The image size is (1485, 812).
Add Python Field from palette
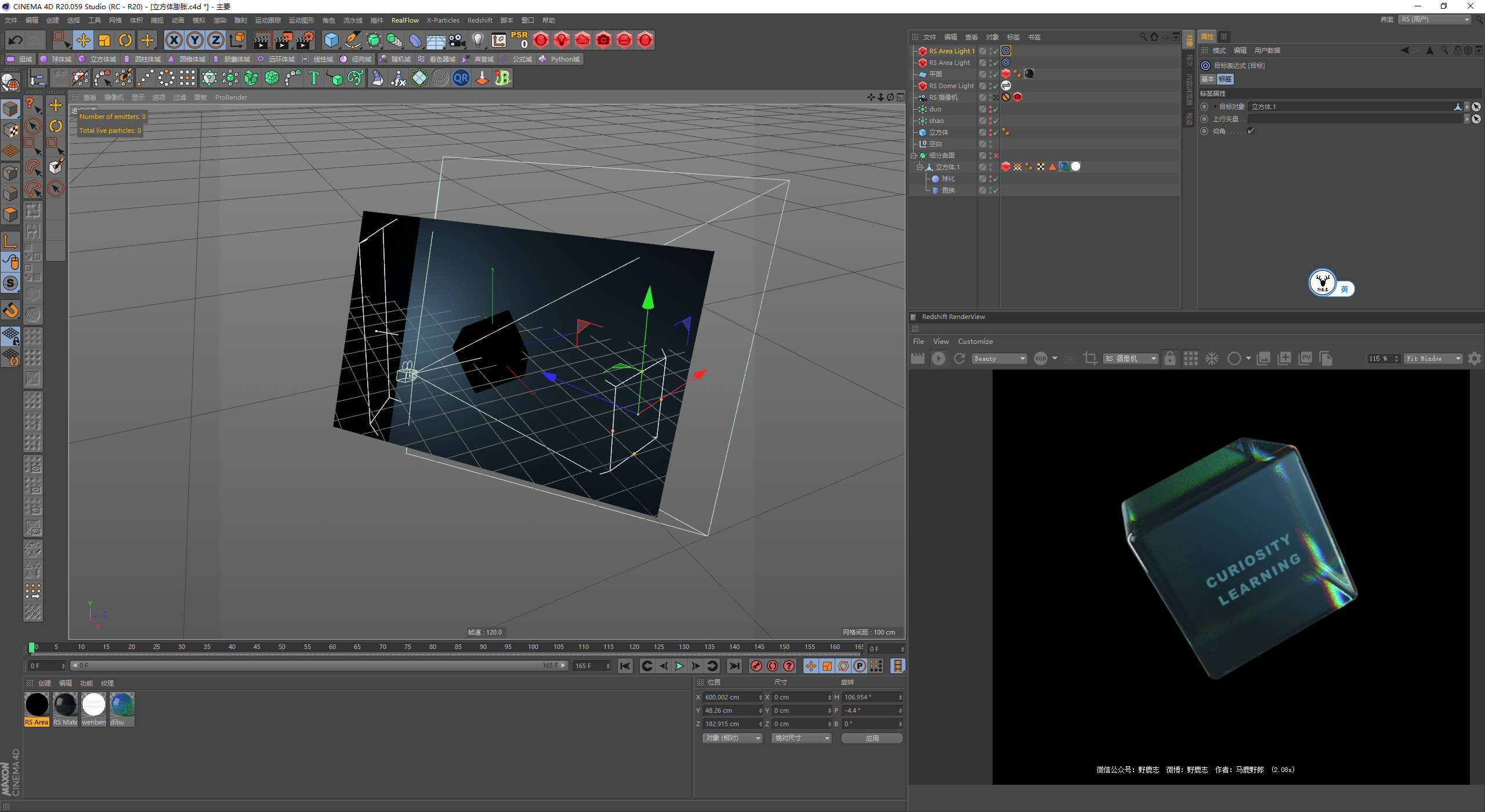559,59
